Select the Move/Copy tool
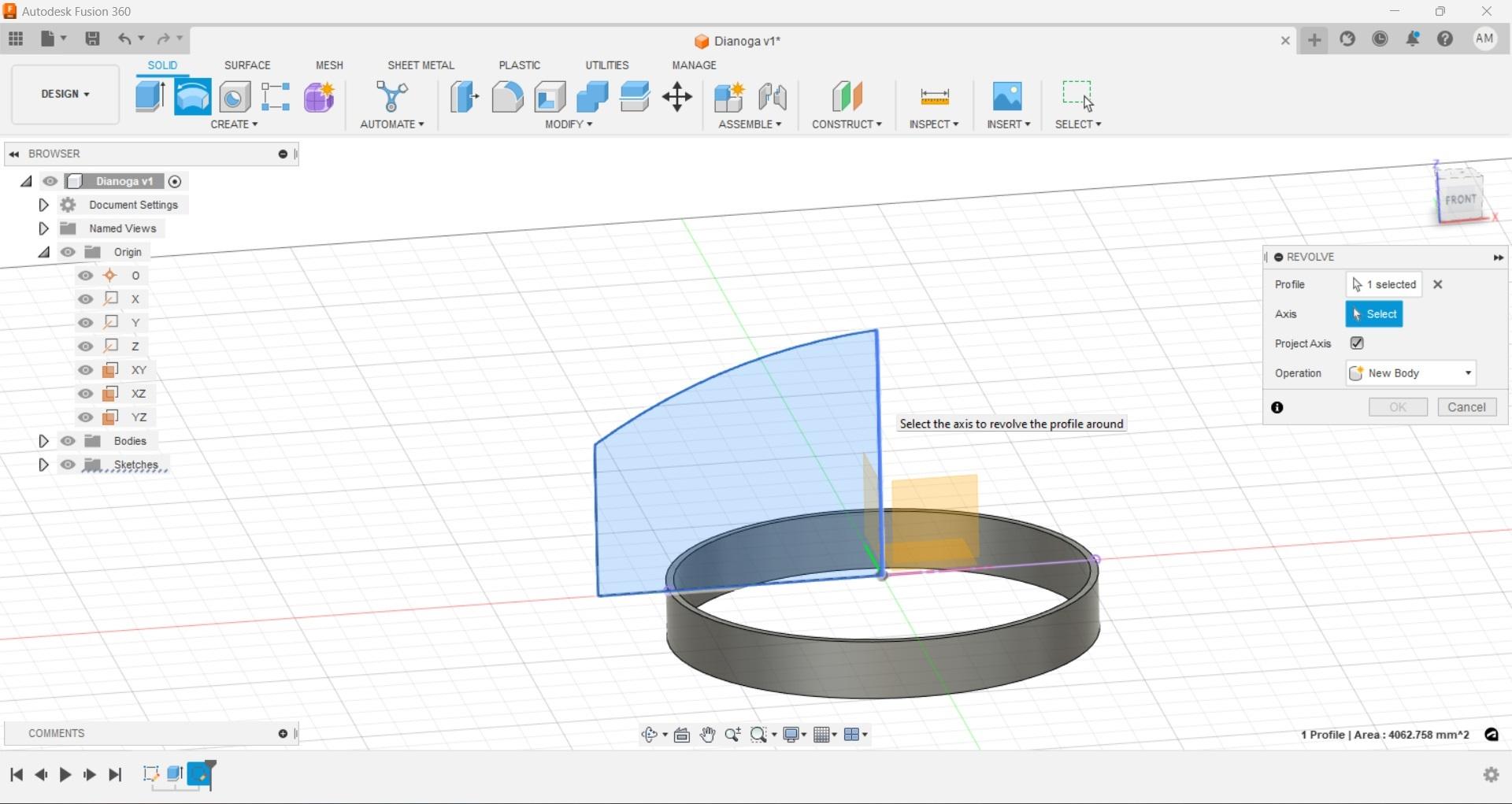This screenshot has height=804, width=1512. coord(676,96)
